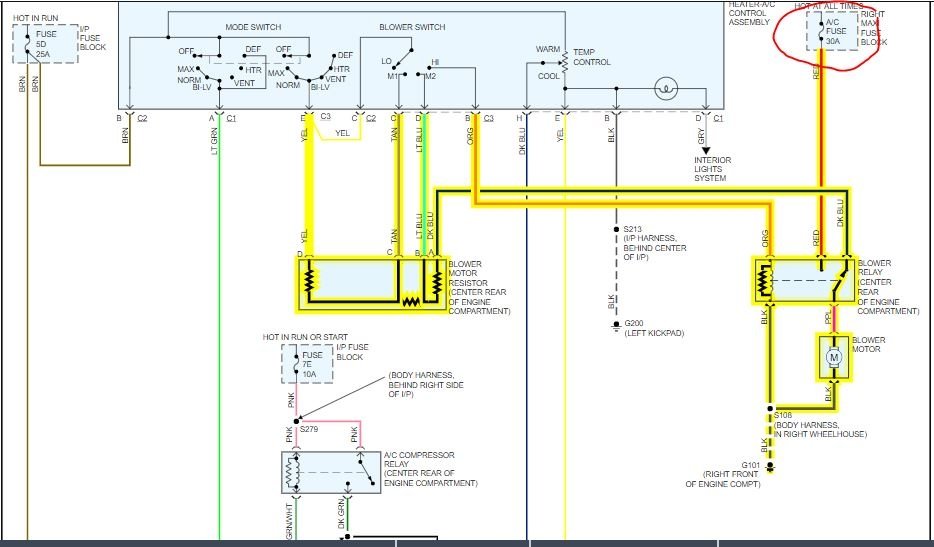Click the 'BLOWER MOTOR' label beside motor
The width and height of the screenshot is (934, 547).
coord(868,344)
